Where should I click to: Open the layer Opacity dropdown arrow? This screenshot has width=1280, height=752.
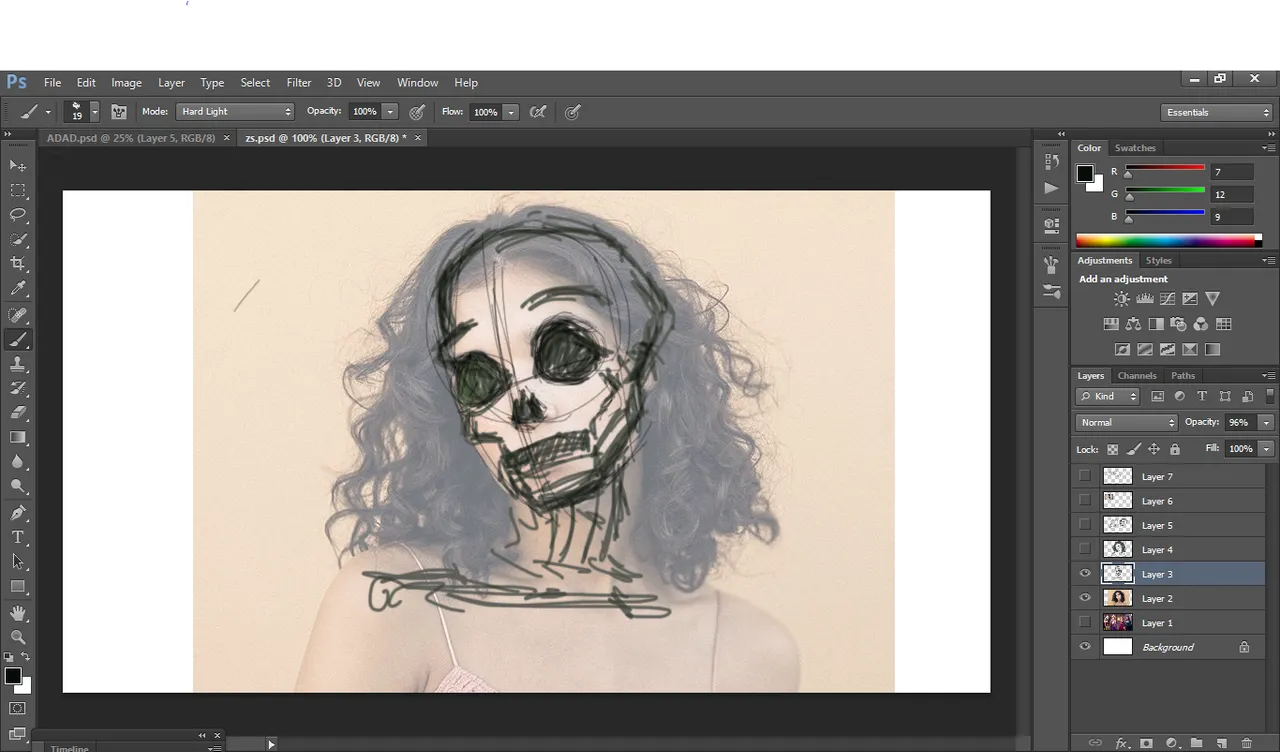click(1266, 423)
